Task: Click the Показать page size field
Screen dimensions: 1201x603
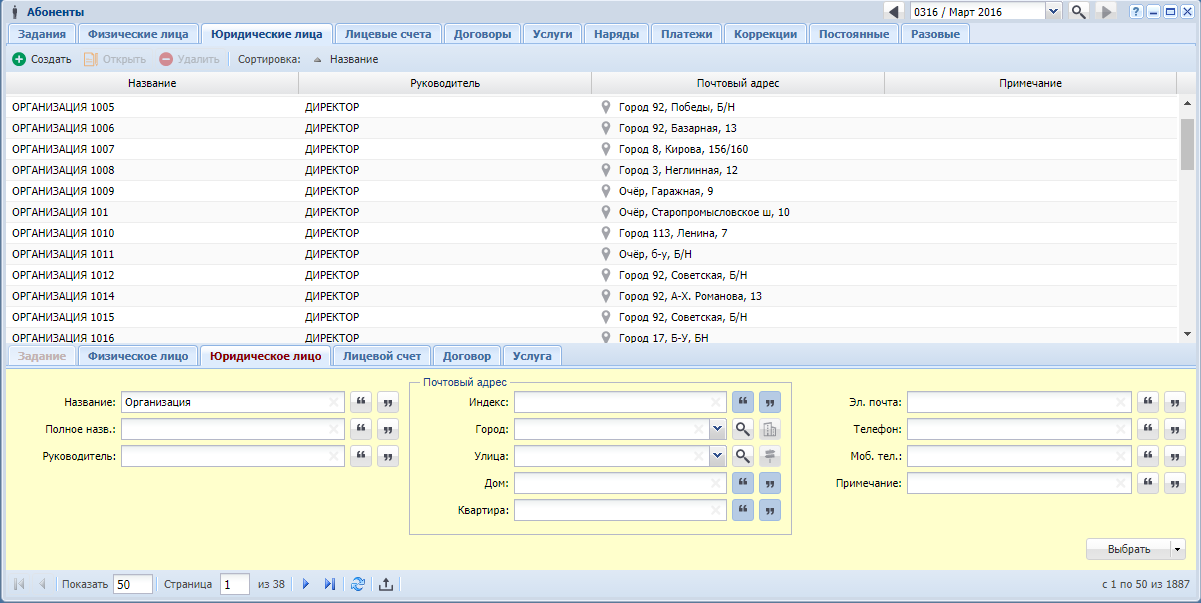Action: click(x=132, y=584)
